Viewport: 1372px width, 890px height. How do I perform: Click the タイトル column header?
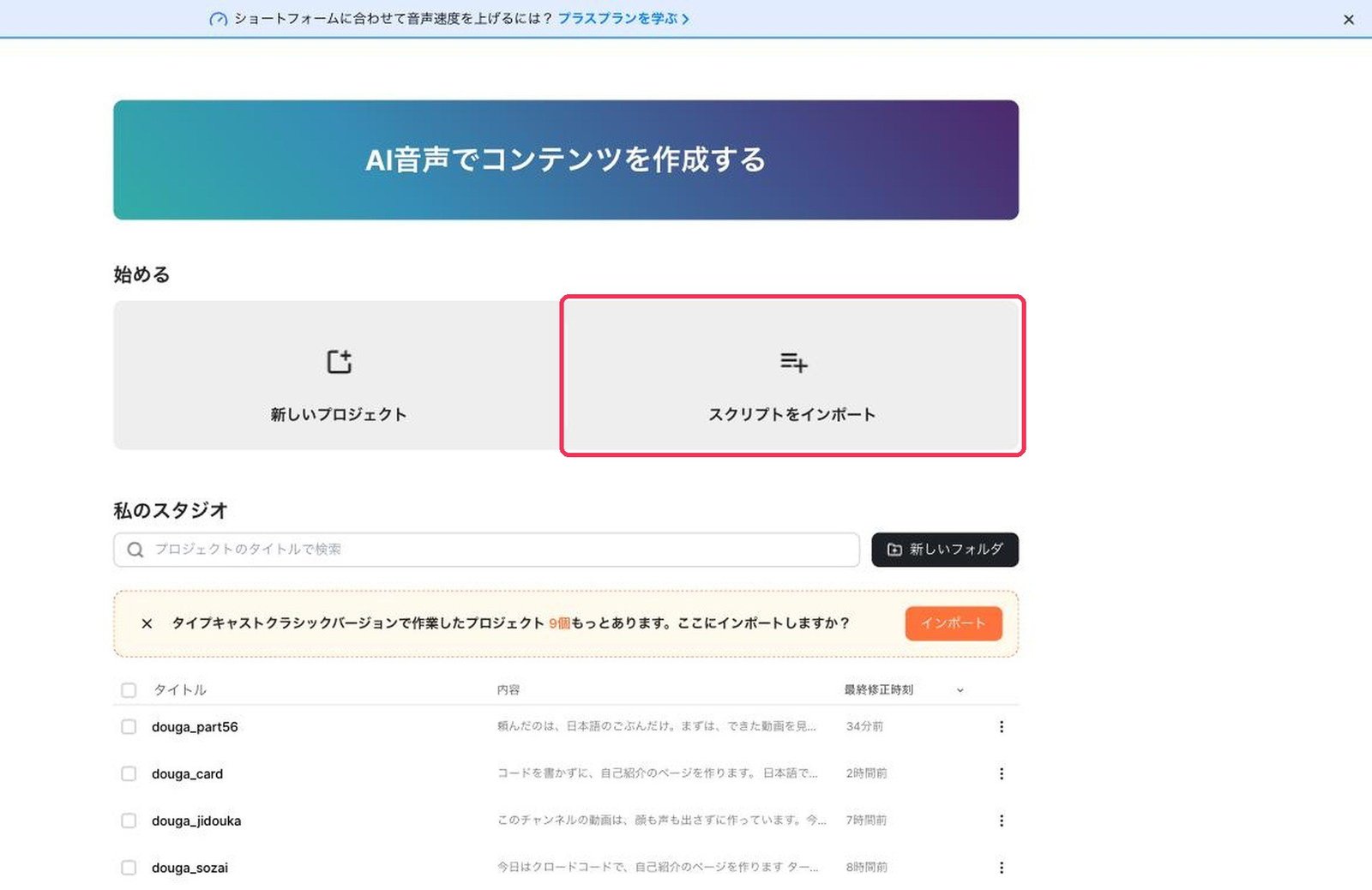(180, 690)
